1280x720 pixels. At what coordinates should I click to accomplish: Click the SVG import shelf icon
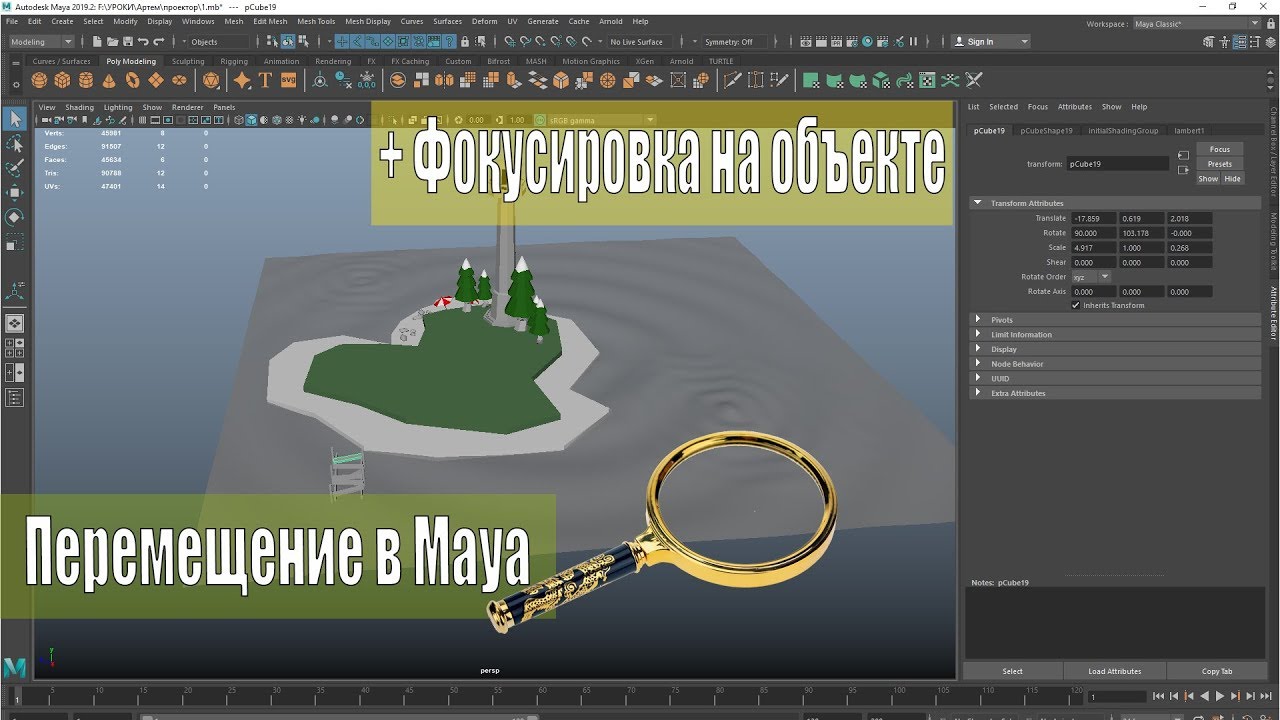coord(288,80)
